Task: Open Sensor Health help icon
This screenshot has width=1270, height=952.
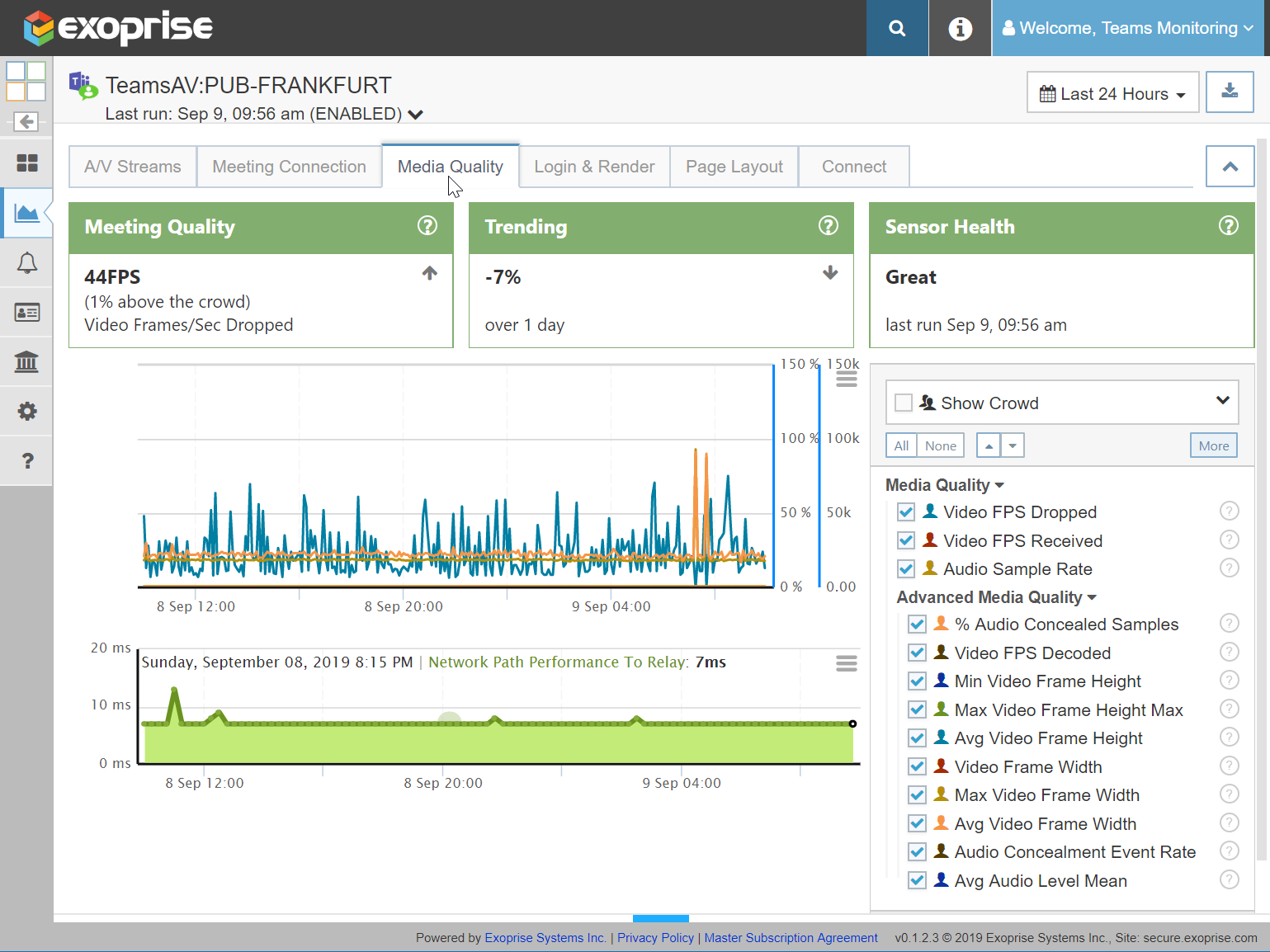Action: [1229, 225]
